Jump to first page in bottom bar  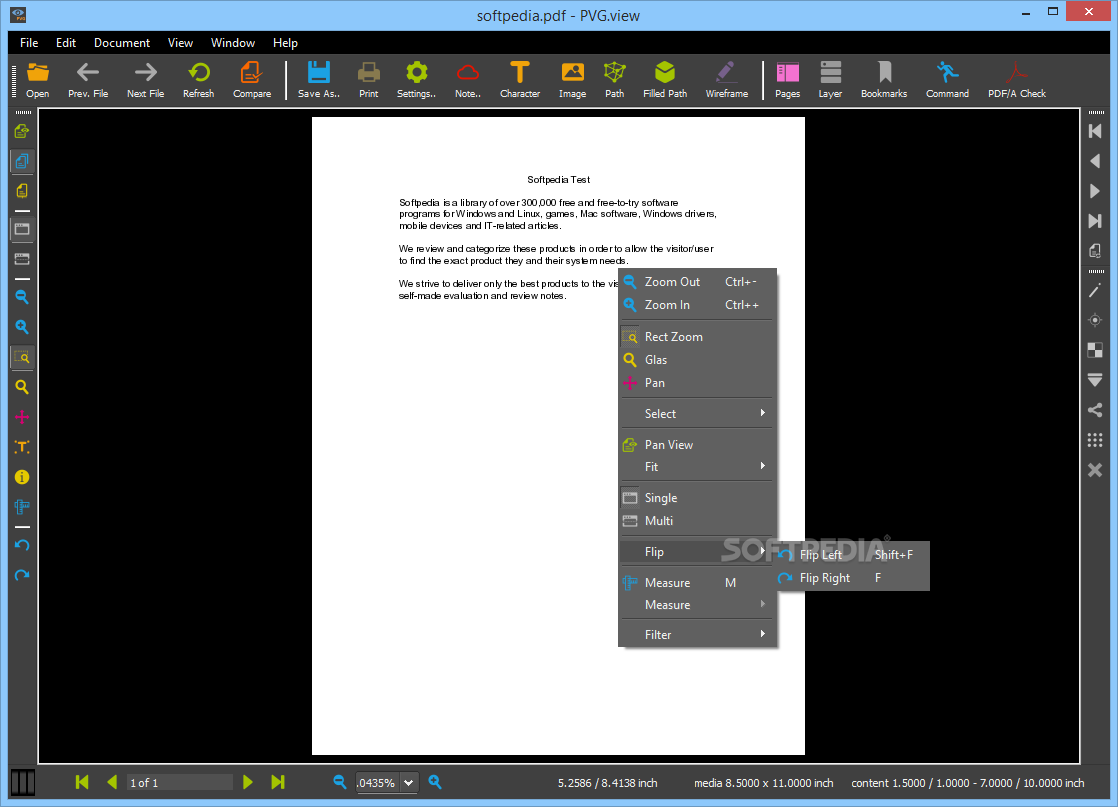point(82,782)
